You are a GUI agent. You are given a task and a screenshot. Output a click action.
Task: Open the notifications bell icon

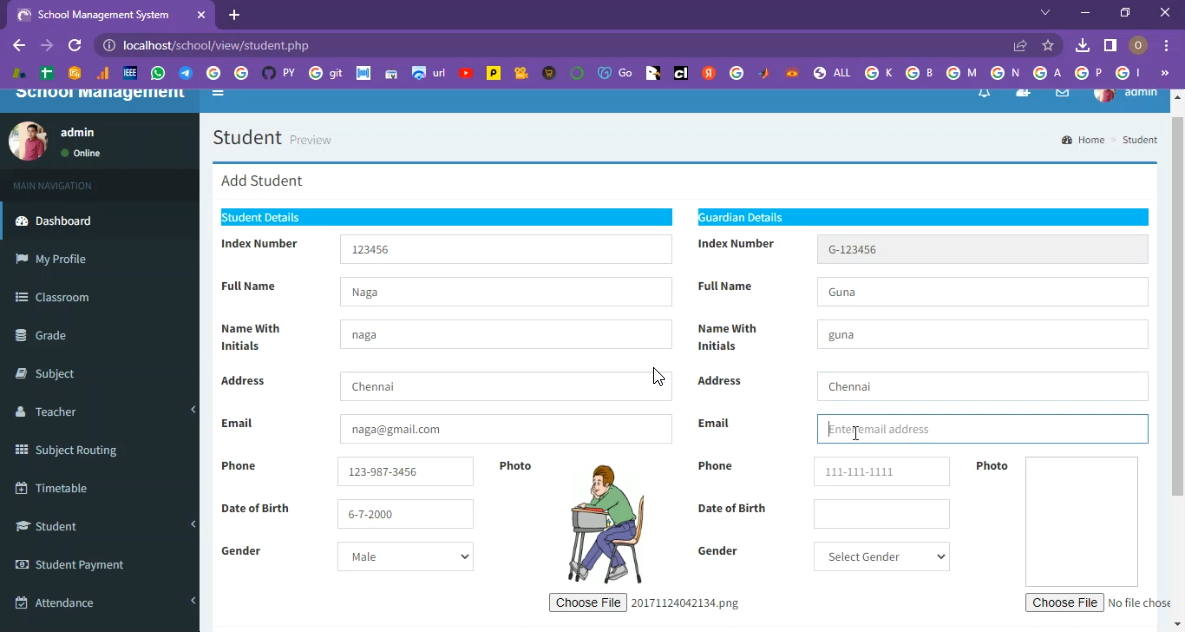984,93
